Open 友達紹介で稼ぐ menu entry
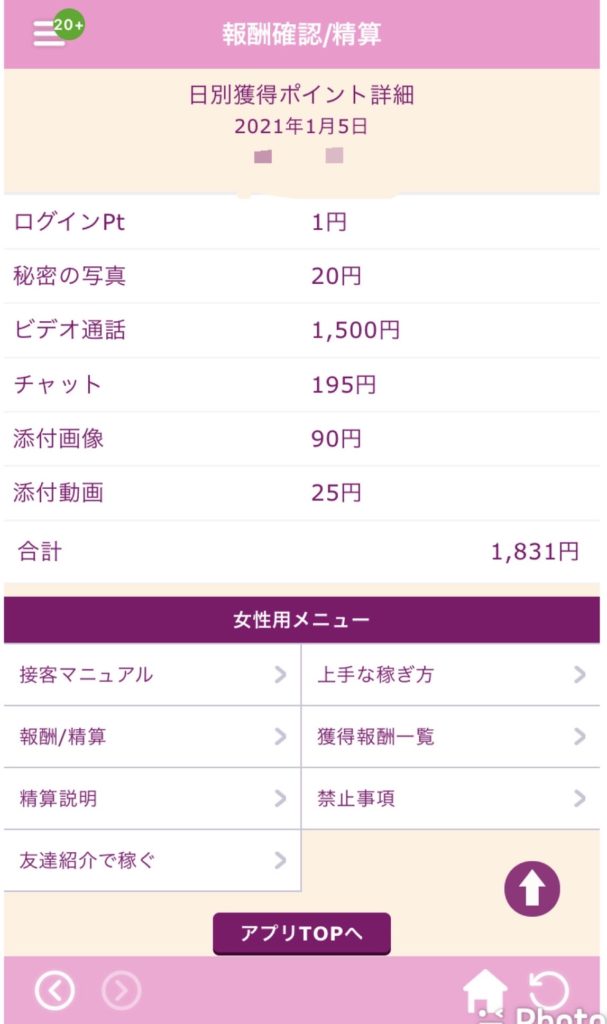 click(x=152, y=860)
